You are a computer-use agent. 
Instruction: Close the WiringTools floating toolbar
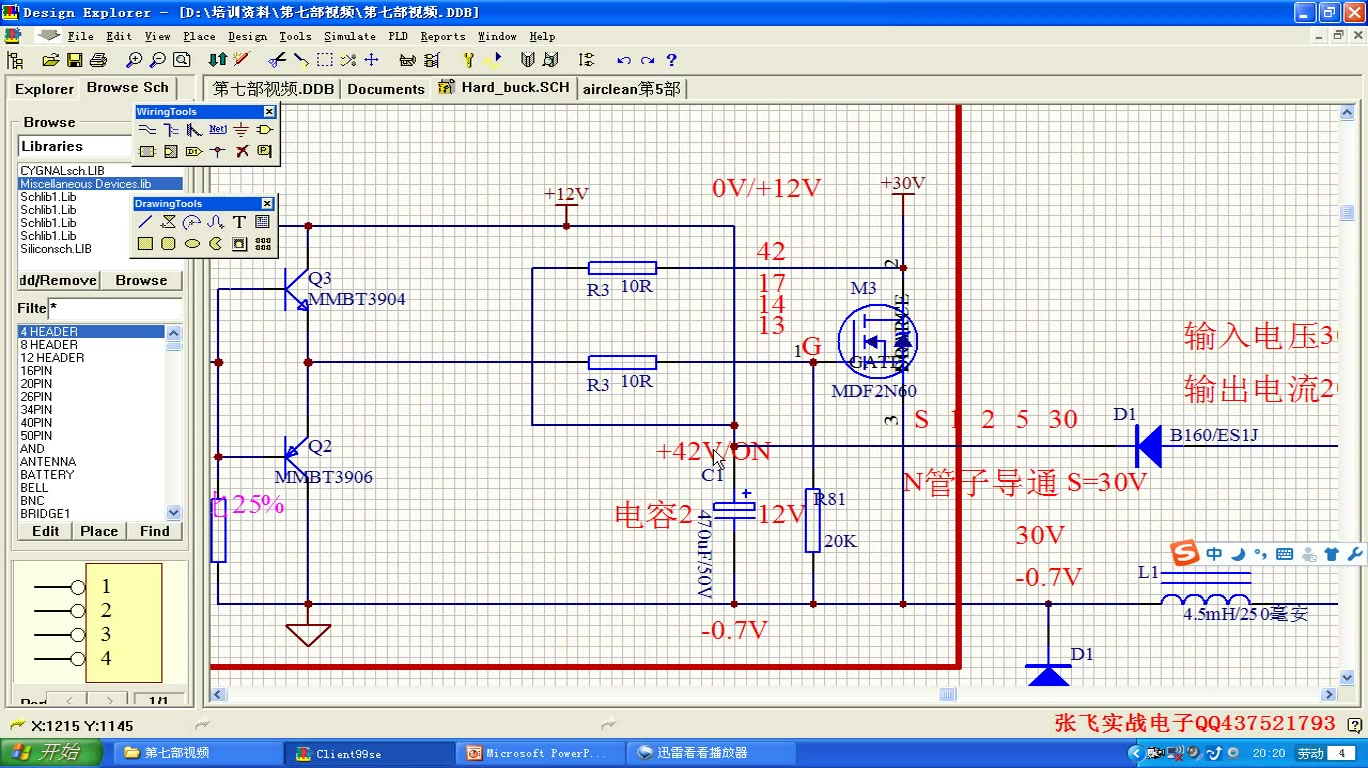pos(269,112)
